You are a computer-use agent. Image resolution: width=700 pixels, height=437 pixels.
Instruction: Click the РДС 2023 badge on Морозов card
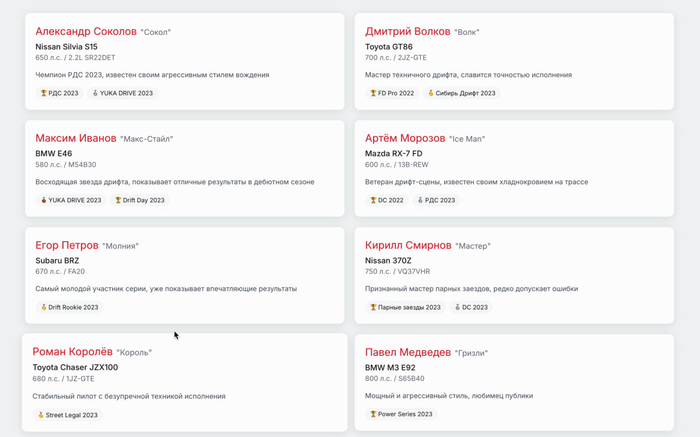(436, 200)
